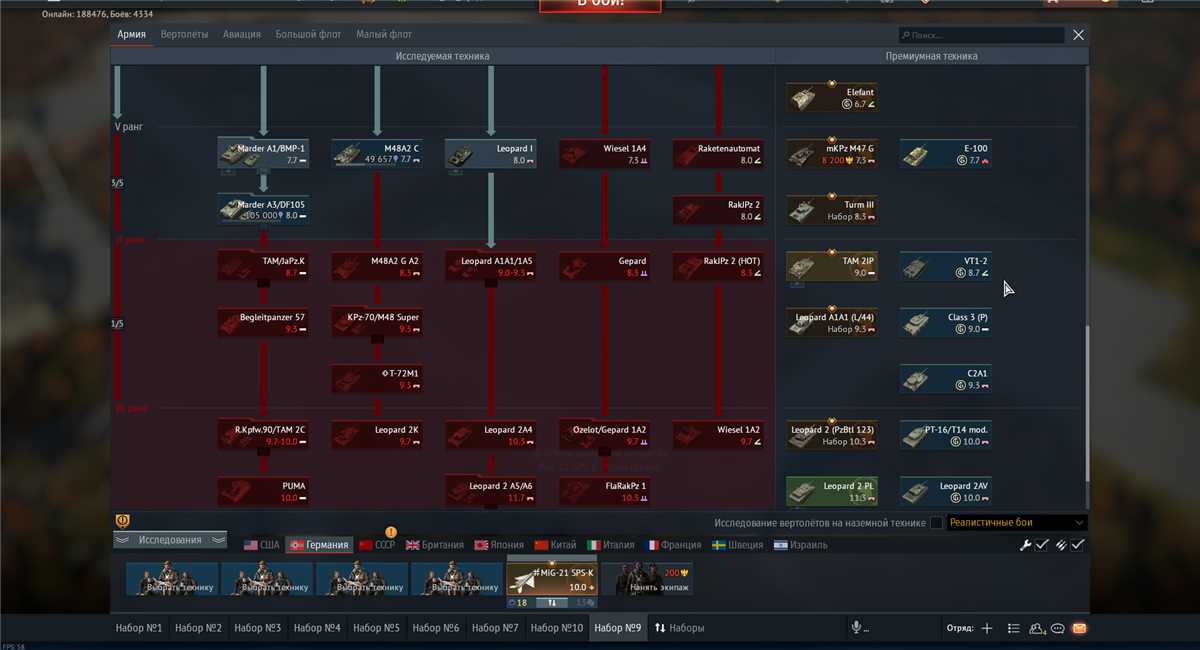Select the T-72M1 tank card
This screenshot has width=1200, height=650.
click(377, 378)
